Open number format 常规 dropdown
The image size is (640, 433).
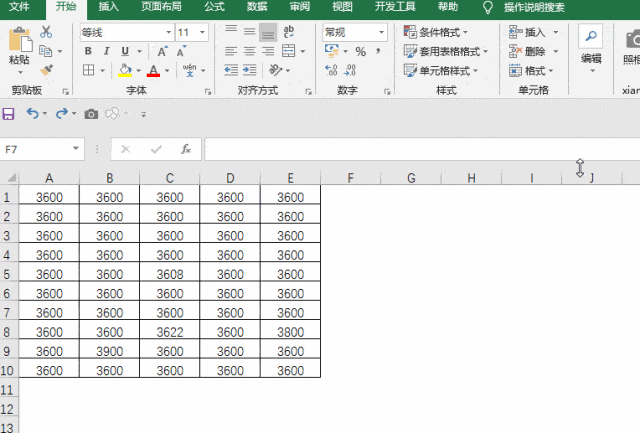[x=381, y=32]
